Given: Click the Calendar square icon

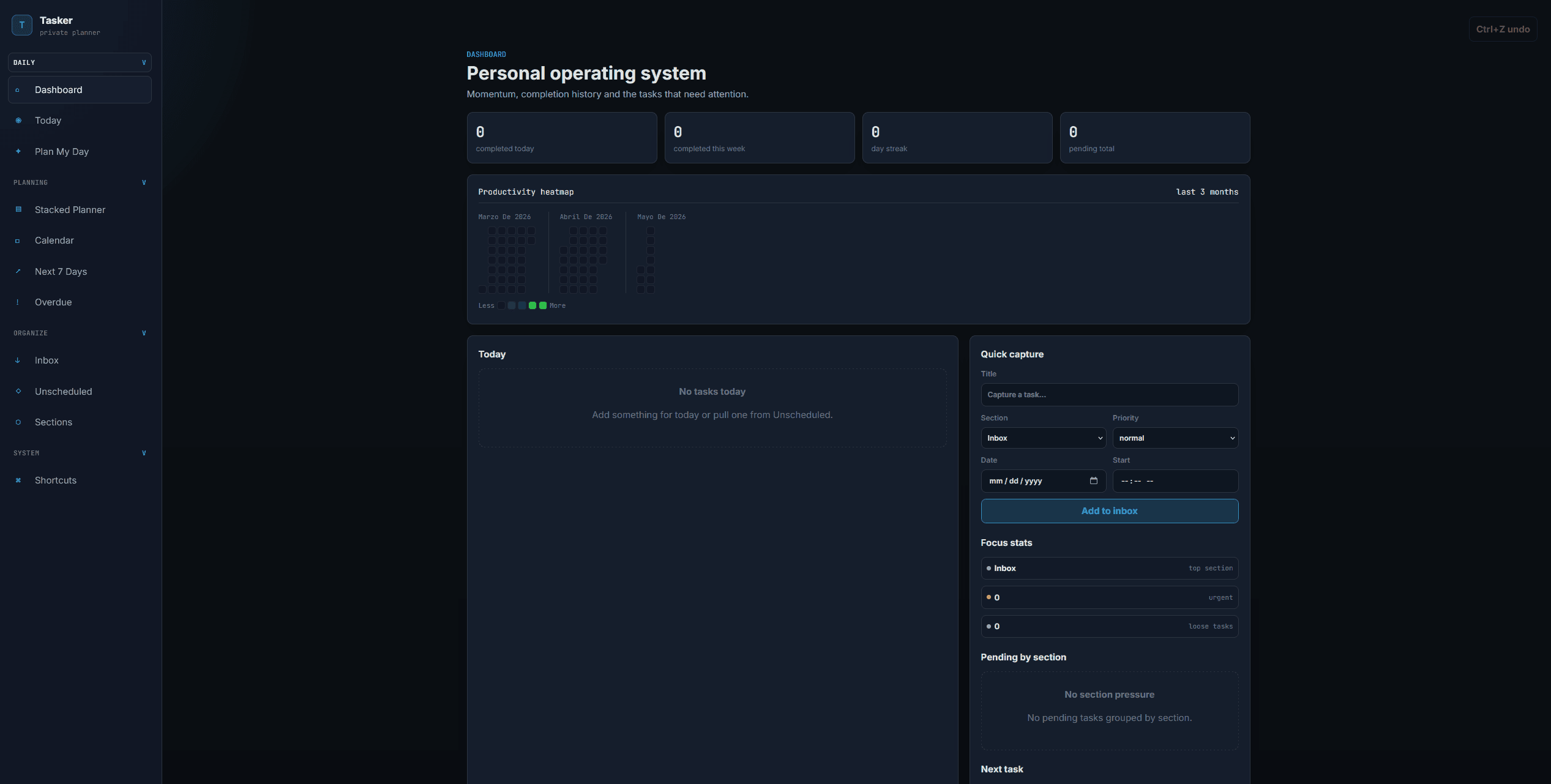Looking at the screenshot, I should coord(18,241).
